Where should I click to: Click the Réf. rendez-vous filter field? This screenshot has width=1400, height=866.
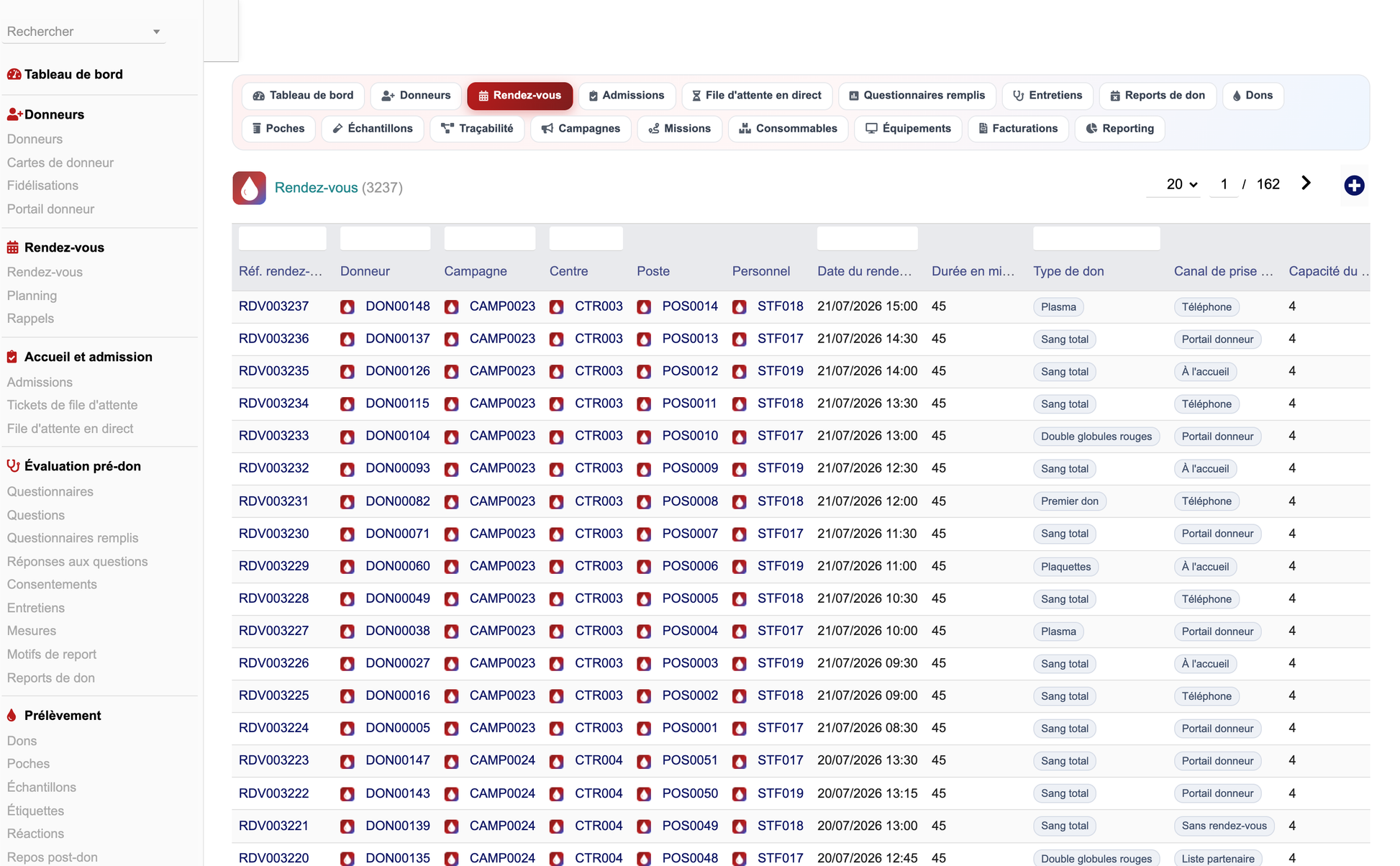point(282,238)
